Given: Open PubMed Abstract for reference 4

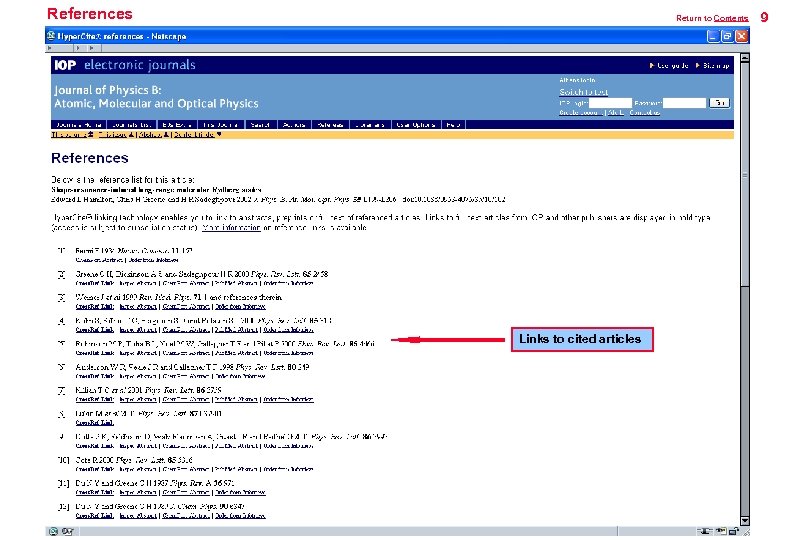Looking at the screenshot, I should [x=236, y=330].
